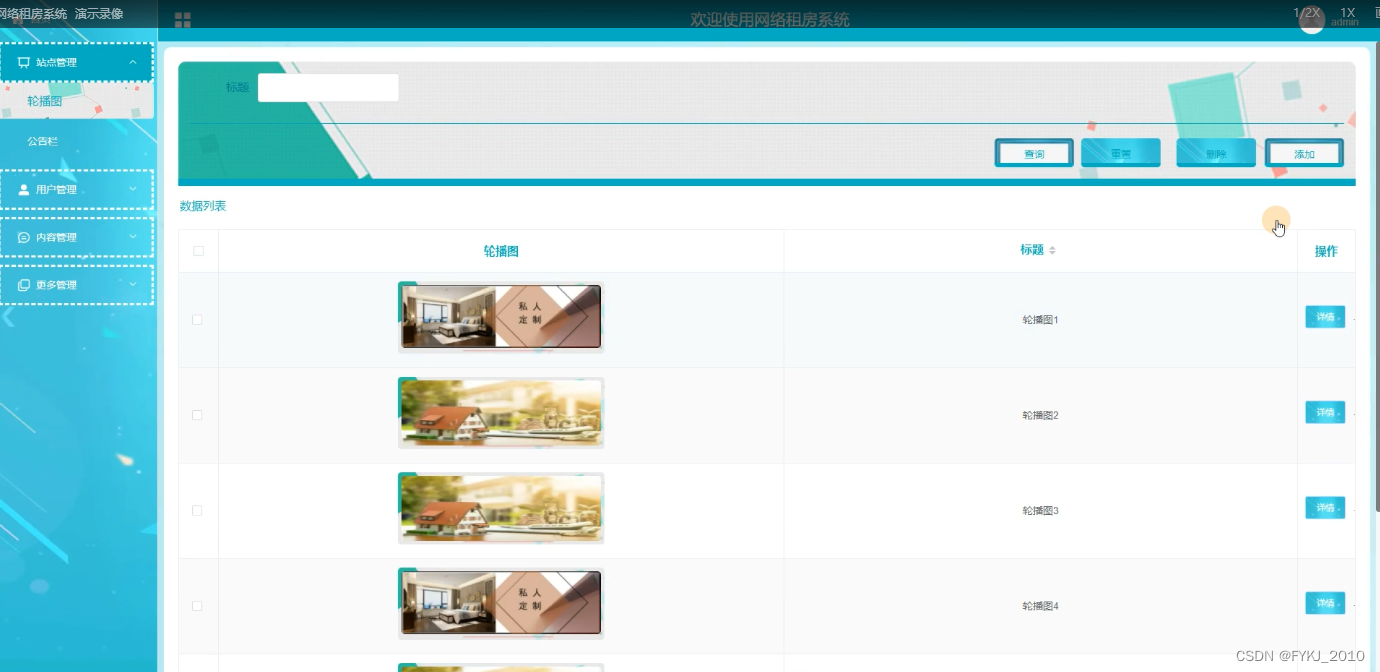Viewport: 1380px width, 672px height.
Task: Click the 添加 add button
Action: [x=1304, y=153]
